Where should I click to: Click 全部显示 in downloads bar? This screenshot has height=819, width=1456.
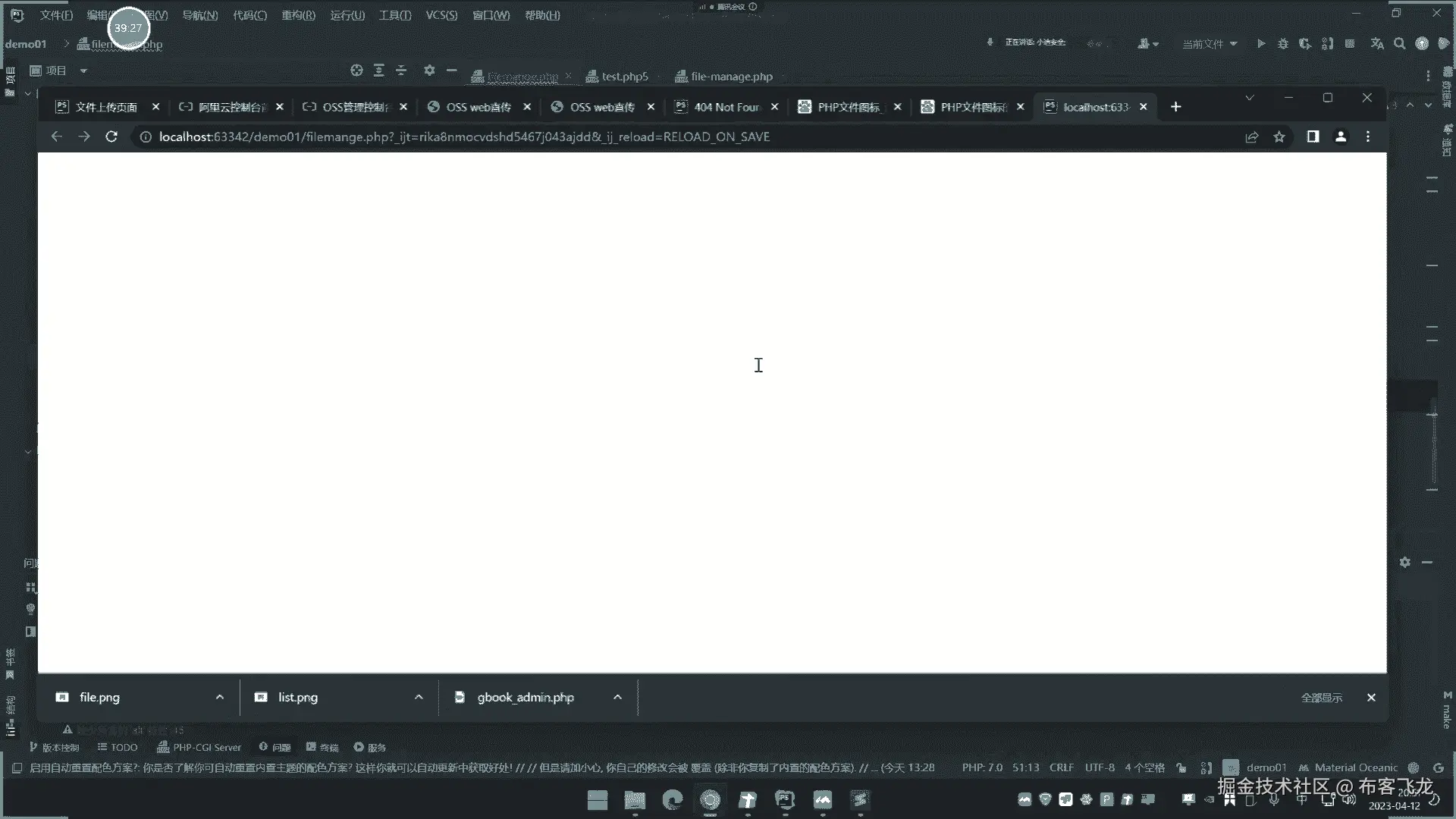tap(1321, 698)
